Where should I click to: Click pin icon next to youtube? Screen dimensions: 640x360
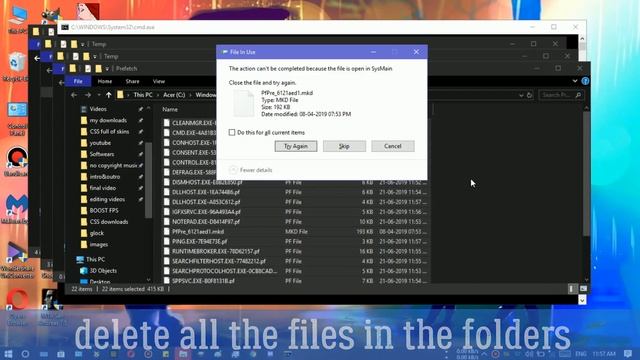coord(141,143)
